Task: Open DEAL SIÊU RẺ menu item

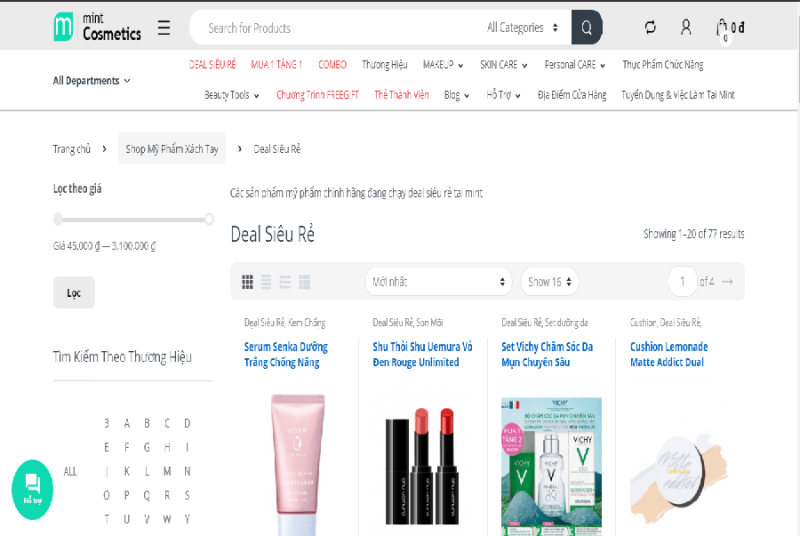Action: (x=212, y=65)
